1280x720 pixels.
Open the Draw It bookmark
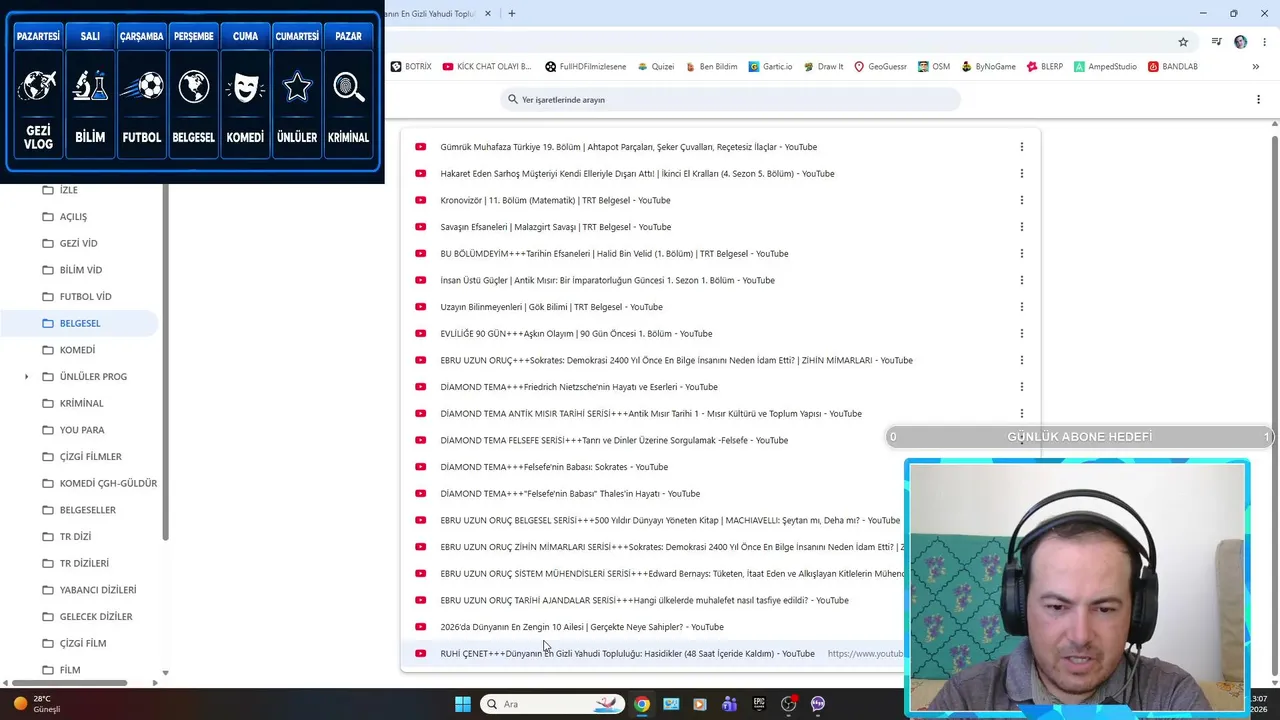823,67
